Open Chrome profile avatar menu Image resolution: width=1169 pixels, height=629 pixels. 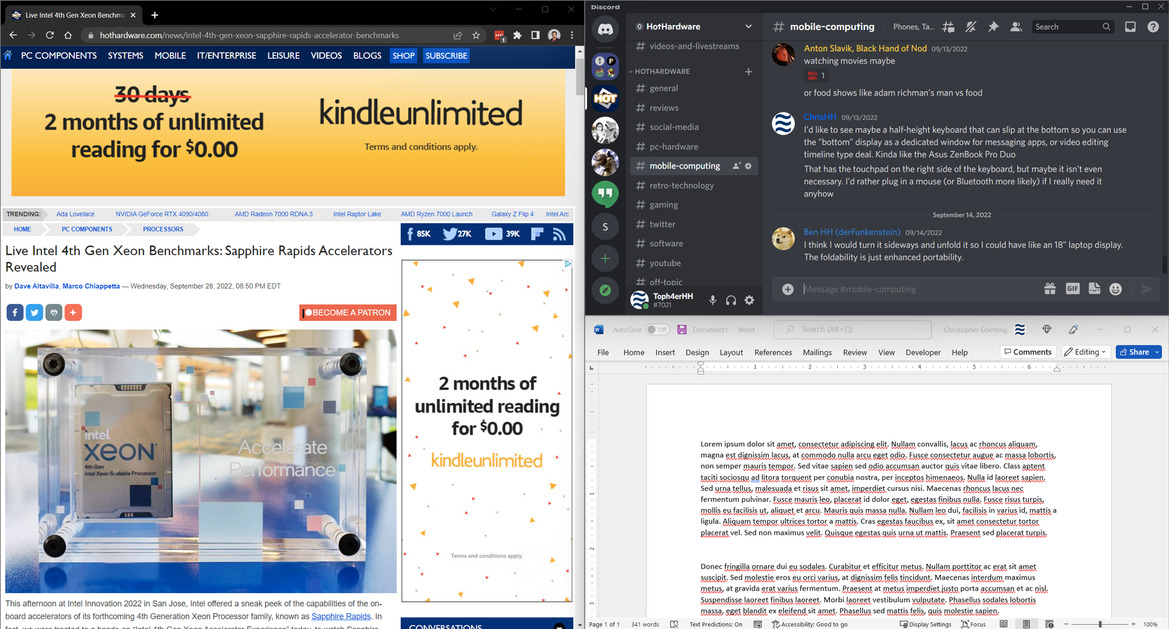(554, 35)
